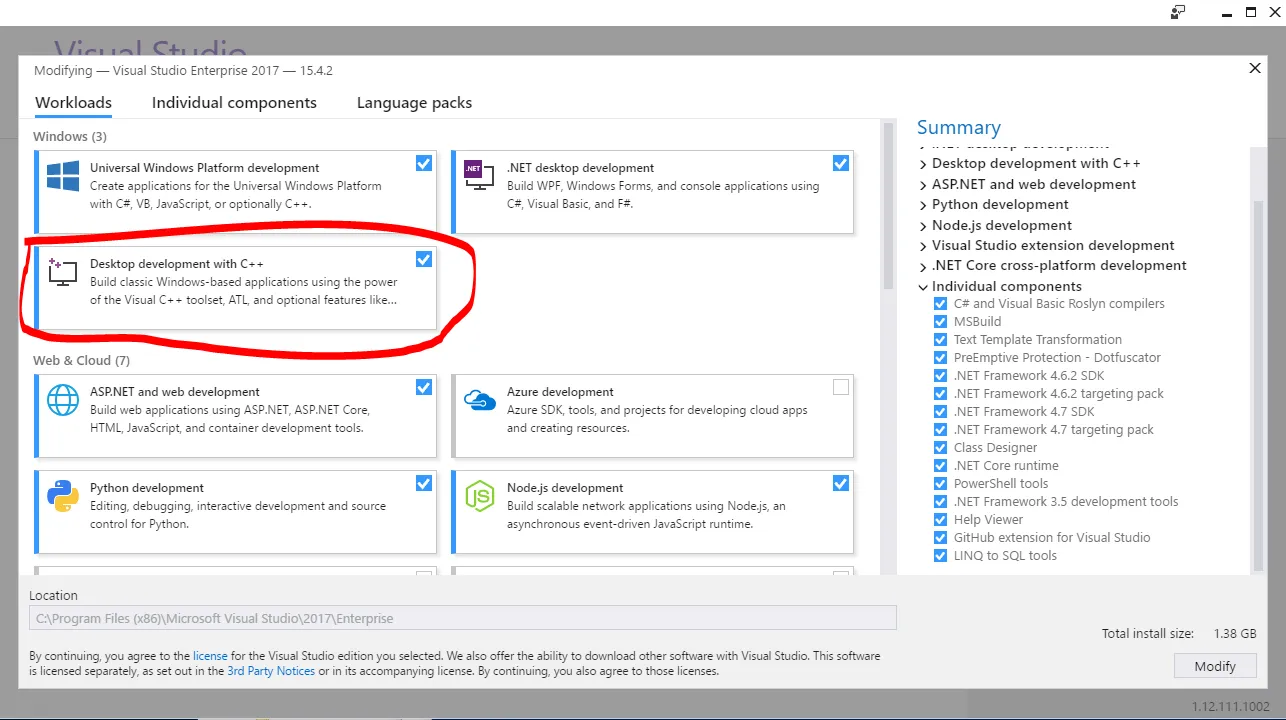1286x720 pixels.
Task: Click the 'Web & Cloud (7)' section heading
Action: tap(81, 360)
